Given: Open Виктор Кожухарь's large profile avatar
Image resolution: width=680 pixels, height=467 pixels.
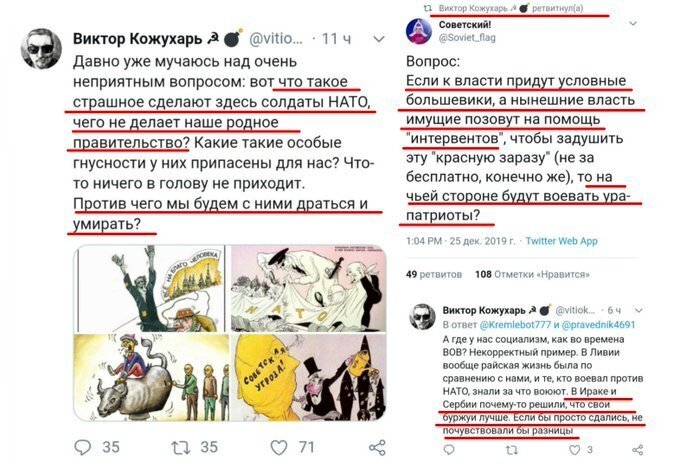Looking at the screenshot, I should pyautogui.click(x=42, y=49).
